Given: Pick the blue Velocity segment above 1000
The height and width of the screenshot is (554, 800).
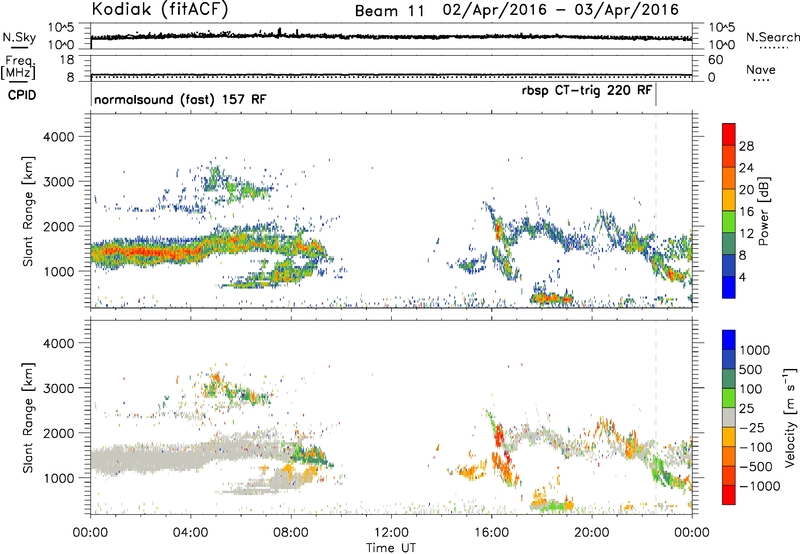Looking at the screenshot, I should click(x=729, y=340).
